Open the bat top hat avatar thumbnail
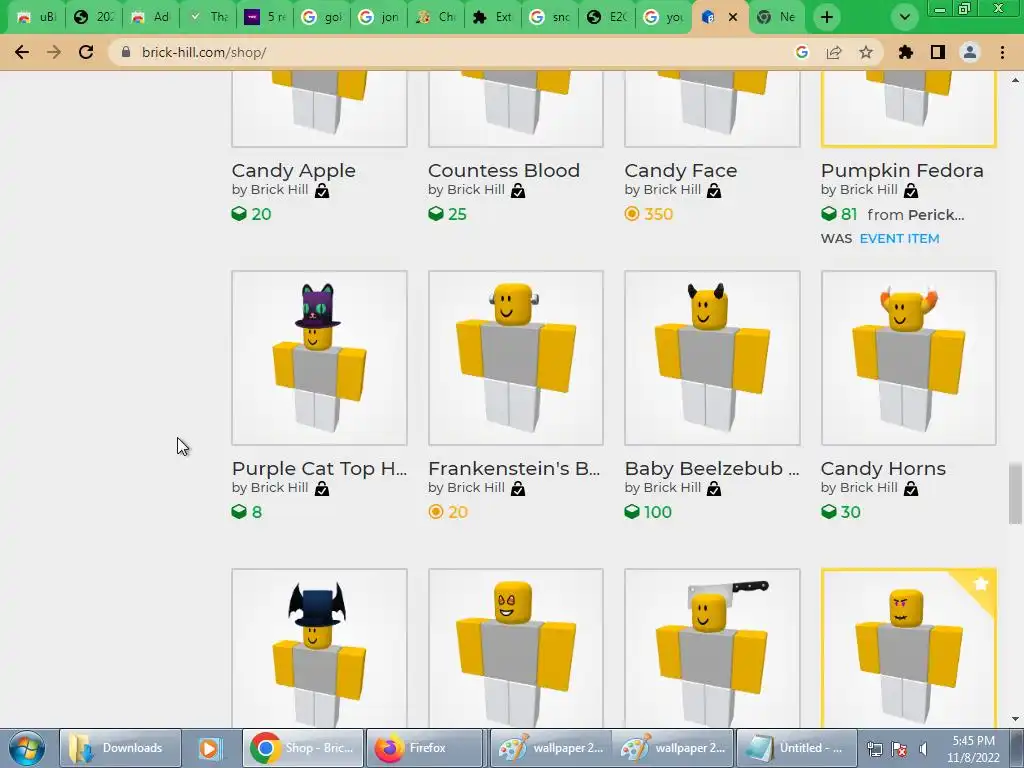 [319, 648]
